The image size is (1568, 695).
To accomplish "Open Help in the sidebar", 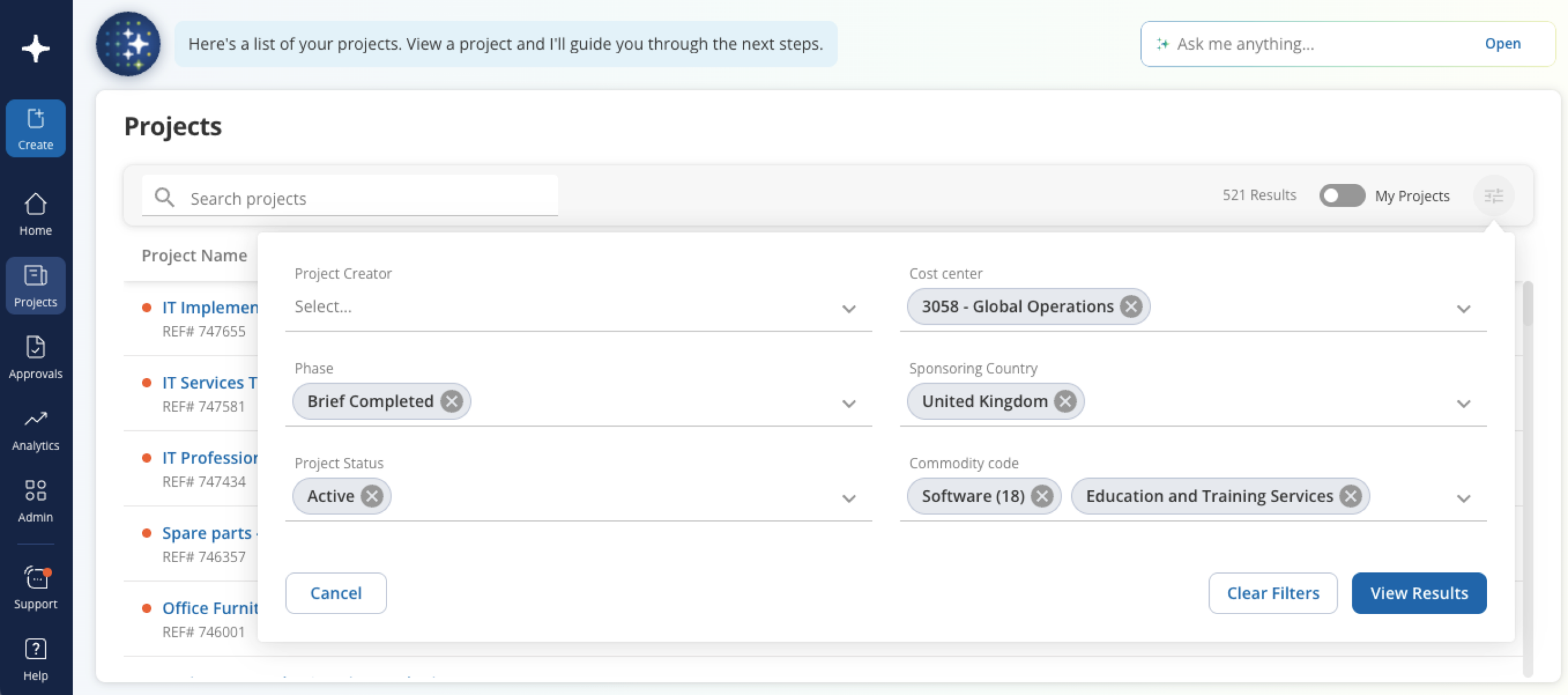I will (x=36, y=659).
